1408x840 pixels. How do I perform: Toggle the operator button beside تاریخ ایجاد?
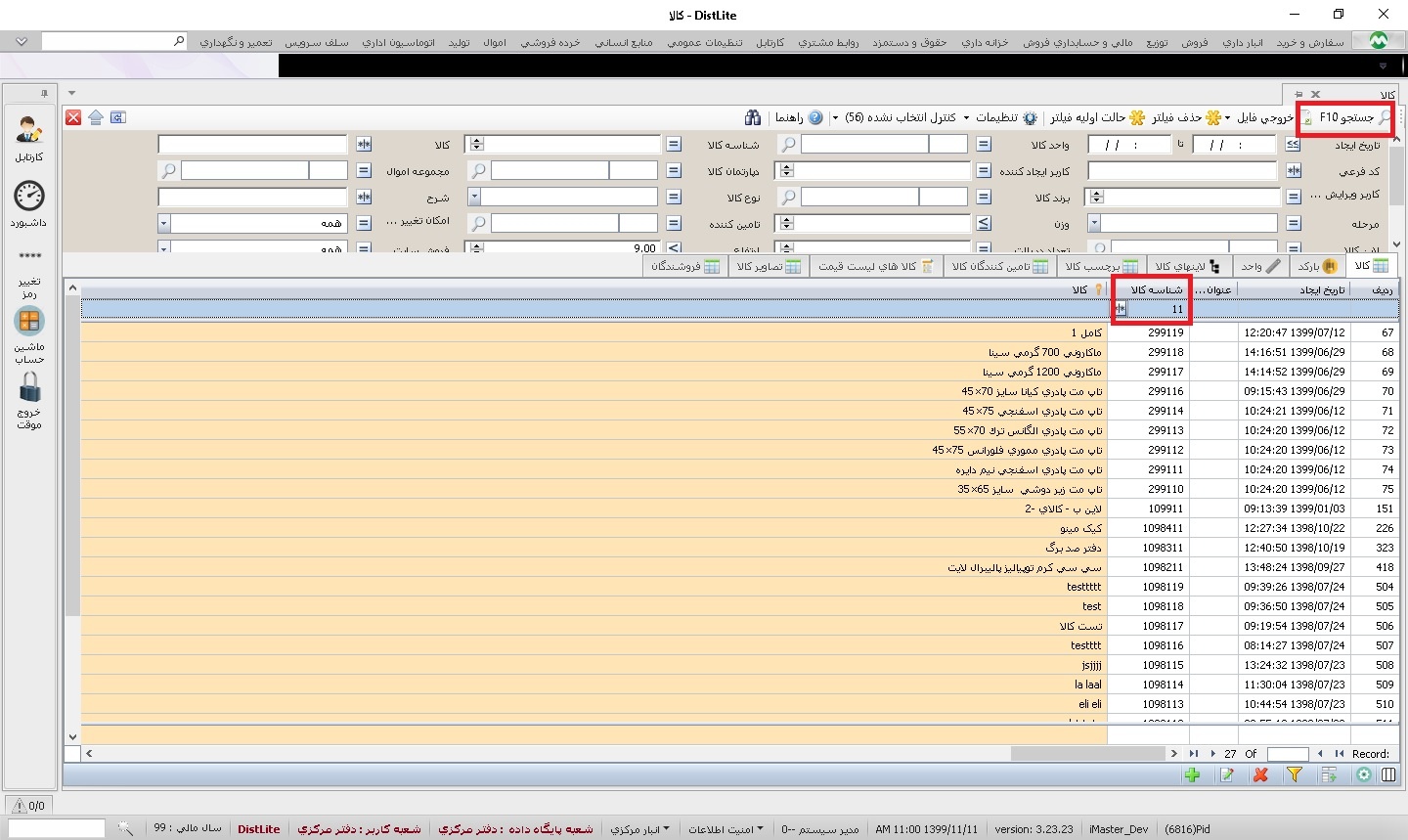[x=1293, y=145]
